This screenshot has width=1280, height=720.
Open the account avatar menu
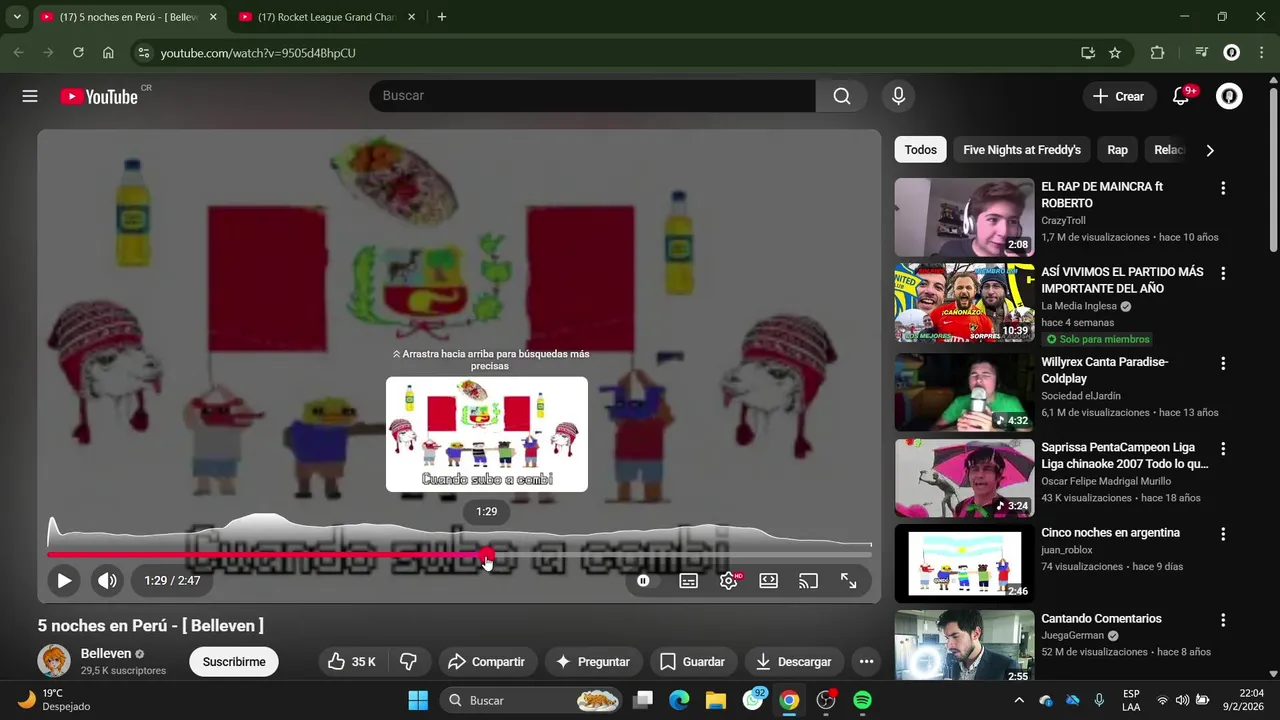1229,96
